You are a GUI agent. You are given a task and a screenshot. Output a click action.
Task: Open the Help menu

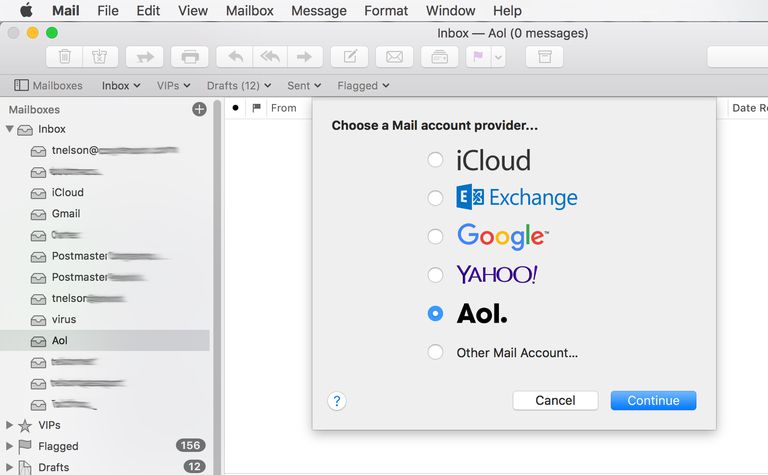[x=507, y=10]
